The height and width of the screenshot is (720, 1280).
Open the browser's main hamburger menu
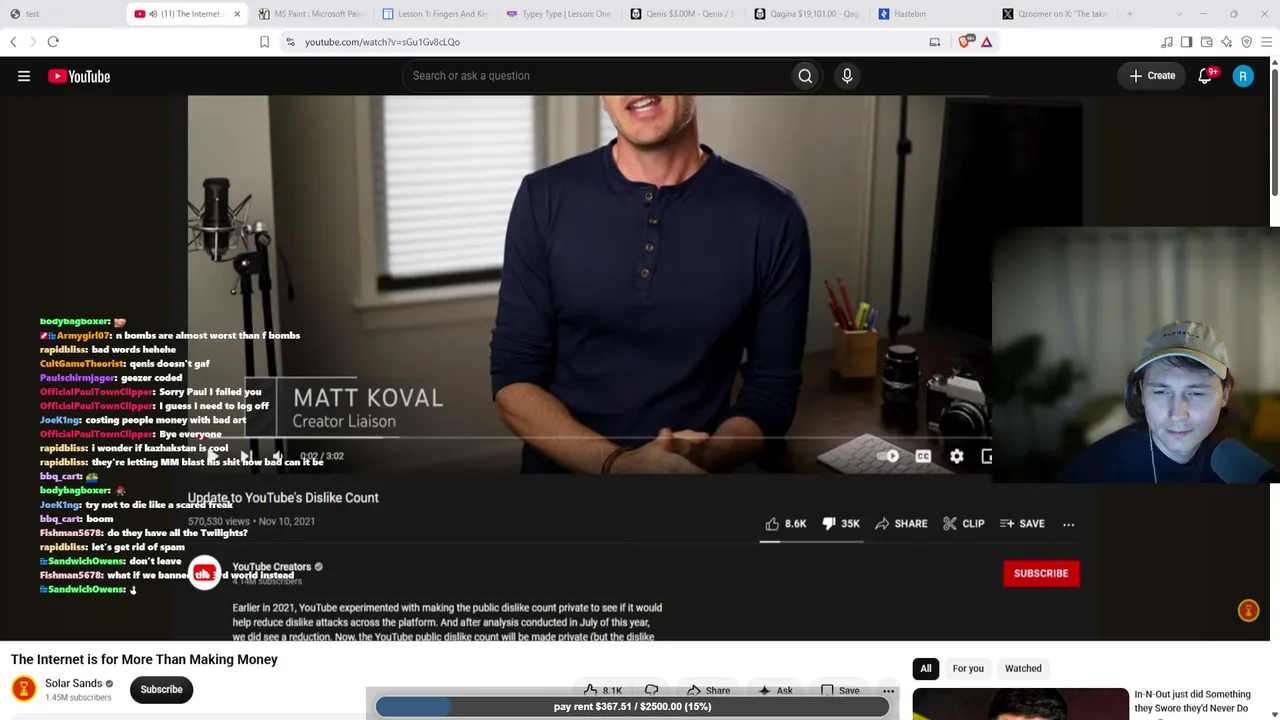pyautogui.click(x=1266, y=42)
